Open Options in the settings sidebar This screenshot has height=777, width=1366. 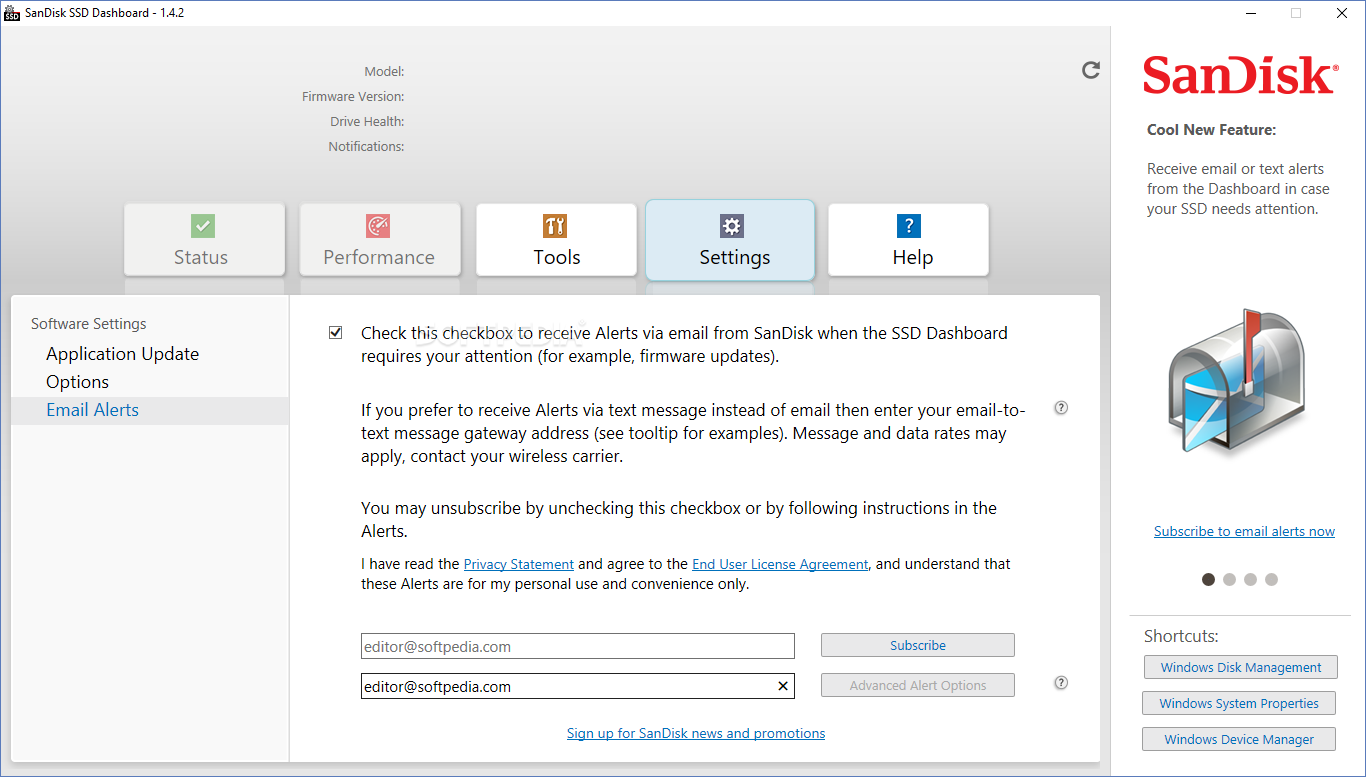click(x=77, y=382)
